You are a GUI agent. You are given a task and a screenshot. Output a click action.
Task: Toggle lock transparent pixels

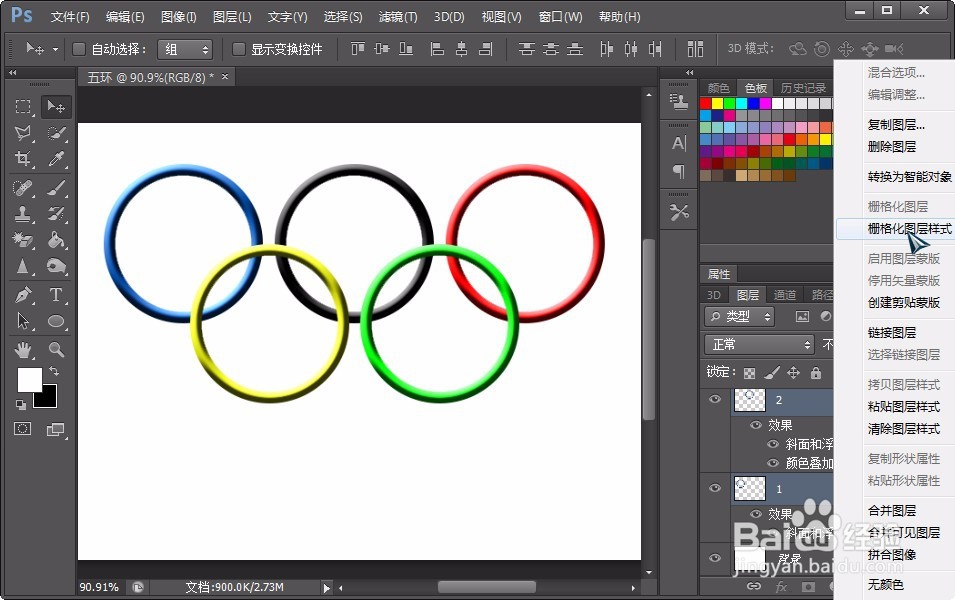click(x=749, y=373)
